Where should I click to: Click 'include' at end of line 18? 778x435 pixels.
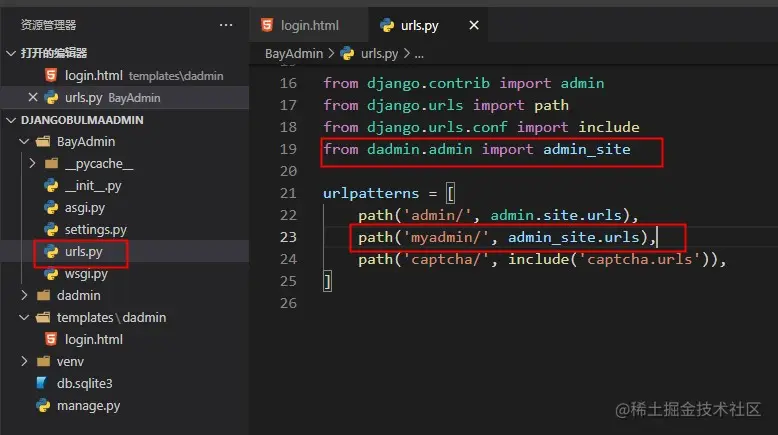click(x=609, y=127)
